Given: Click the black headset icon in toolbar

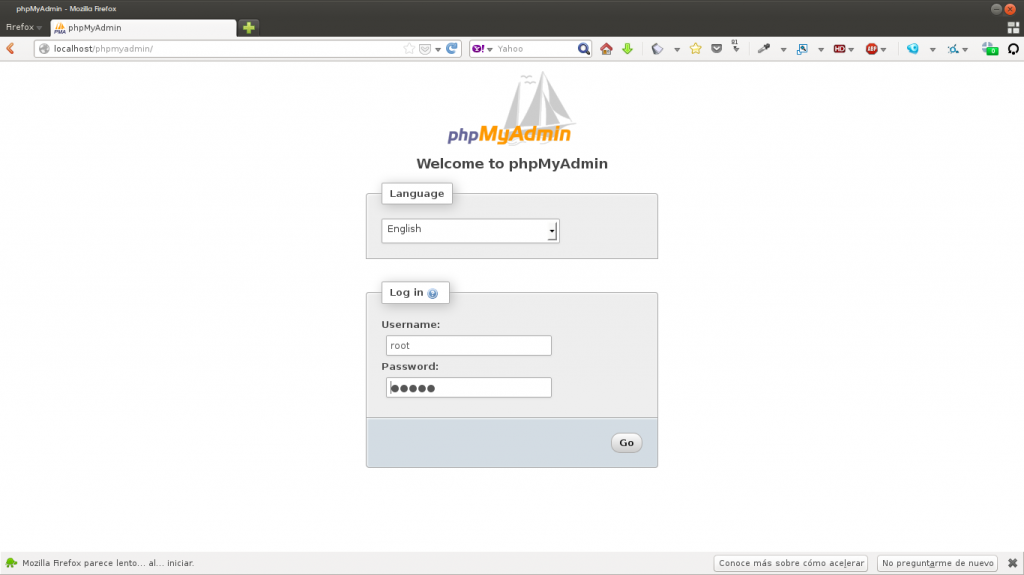Looking at the screenshot, I should click(x=1013, y=49).
